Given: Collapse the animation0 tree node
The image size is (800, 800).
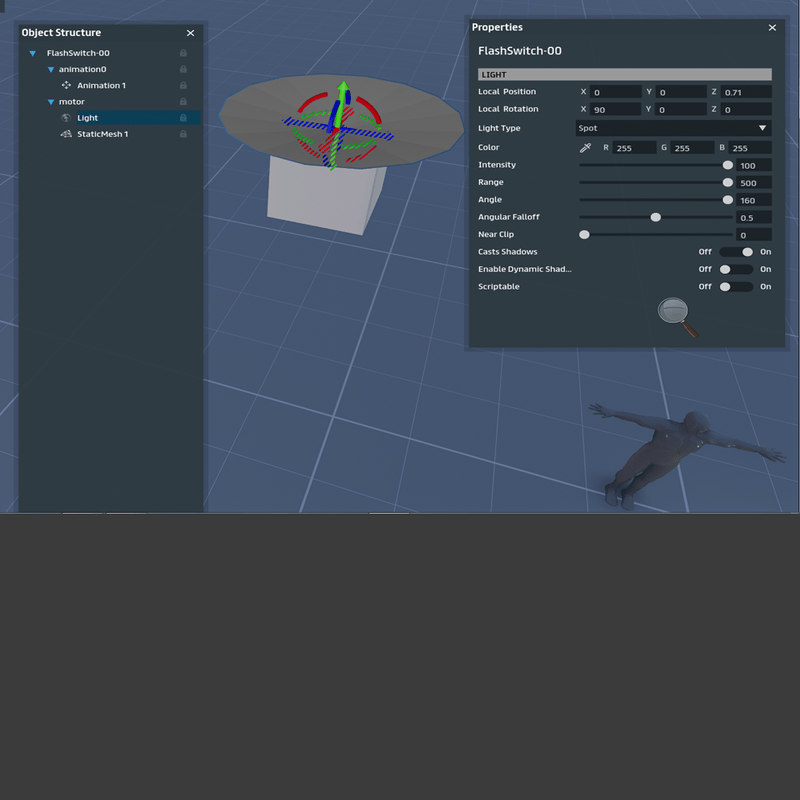Looking at the screenshot, I should [x=51, y=70].
